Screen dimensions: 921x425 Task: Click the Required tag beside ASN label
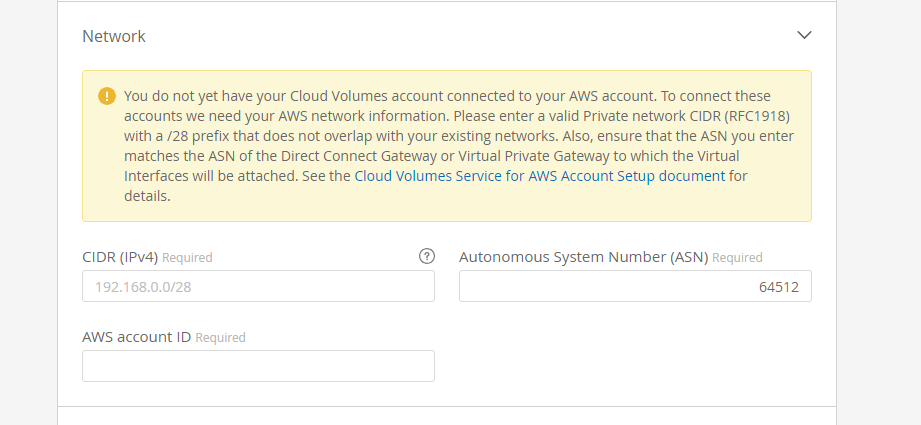(737, 258)
